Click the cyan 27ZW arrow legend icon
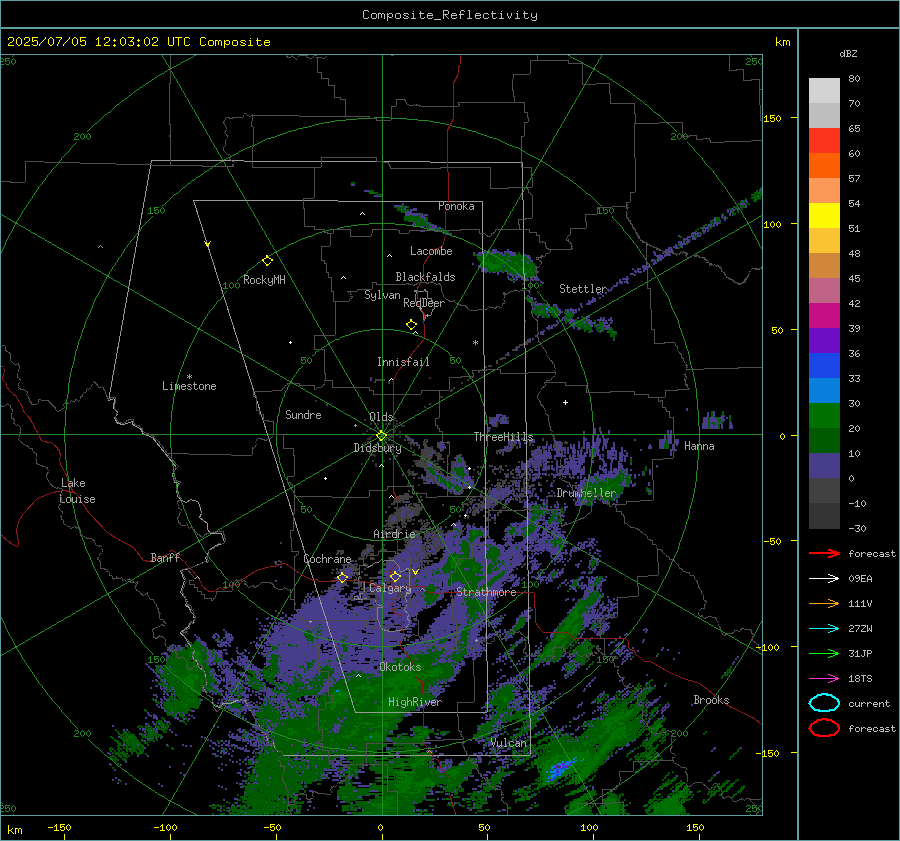This screenshot has height=841, width=900. [824, 629]
